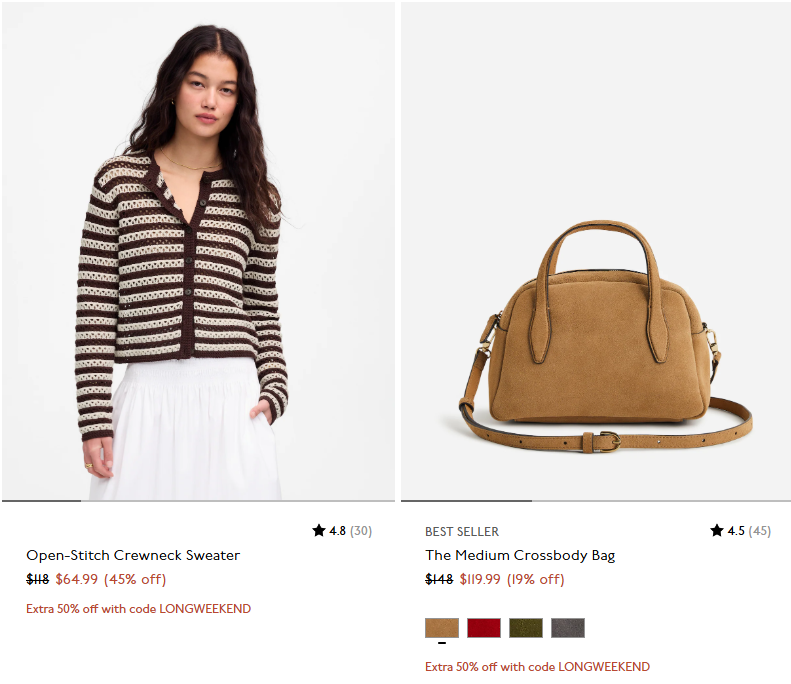
Task: Open the bag's (45) review count
Action: coord(760,531)
